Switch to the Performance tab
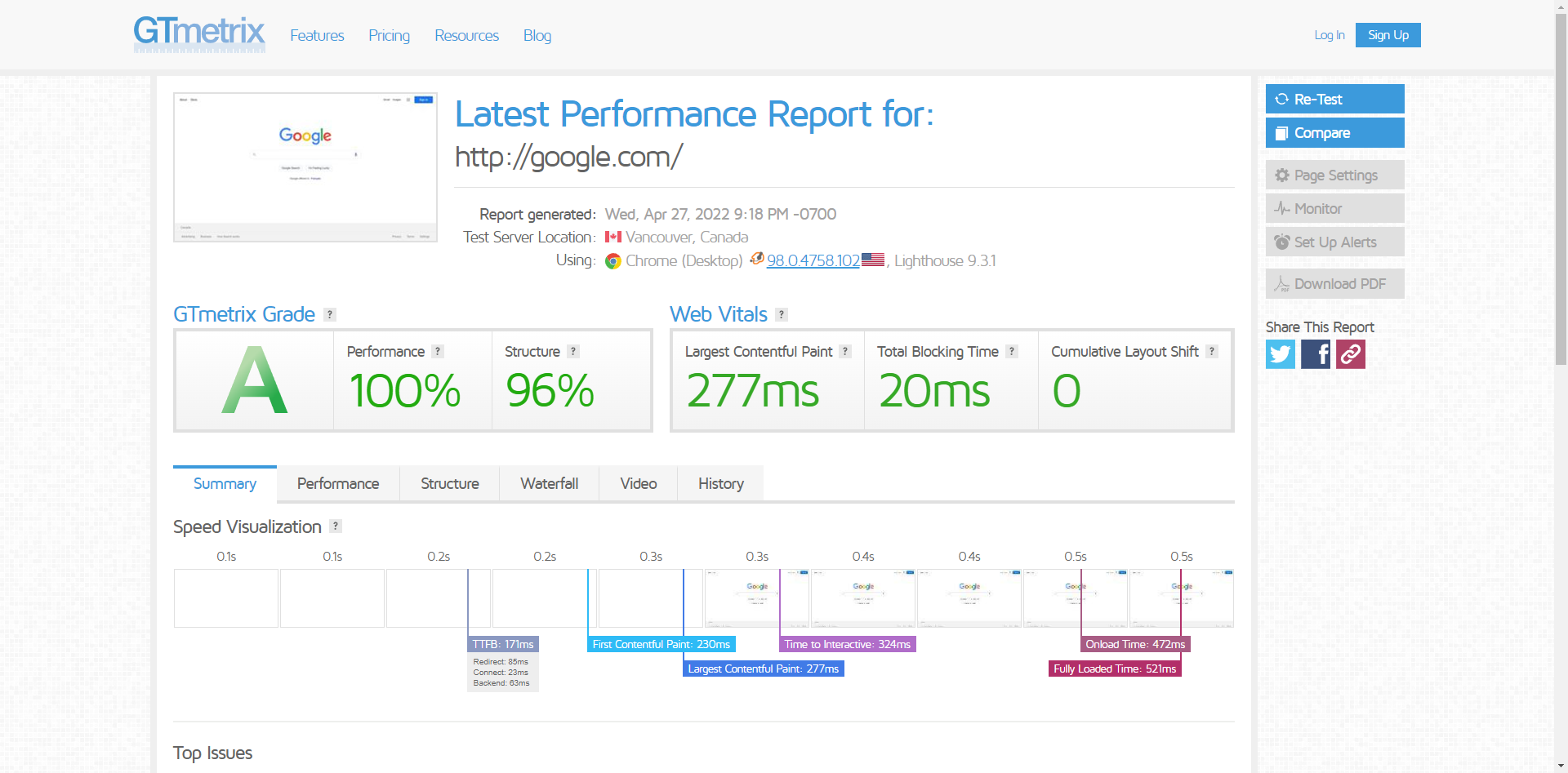Image resolution: width=1568 pixels, height=773 pixels. (338, 483)
